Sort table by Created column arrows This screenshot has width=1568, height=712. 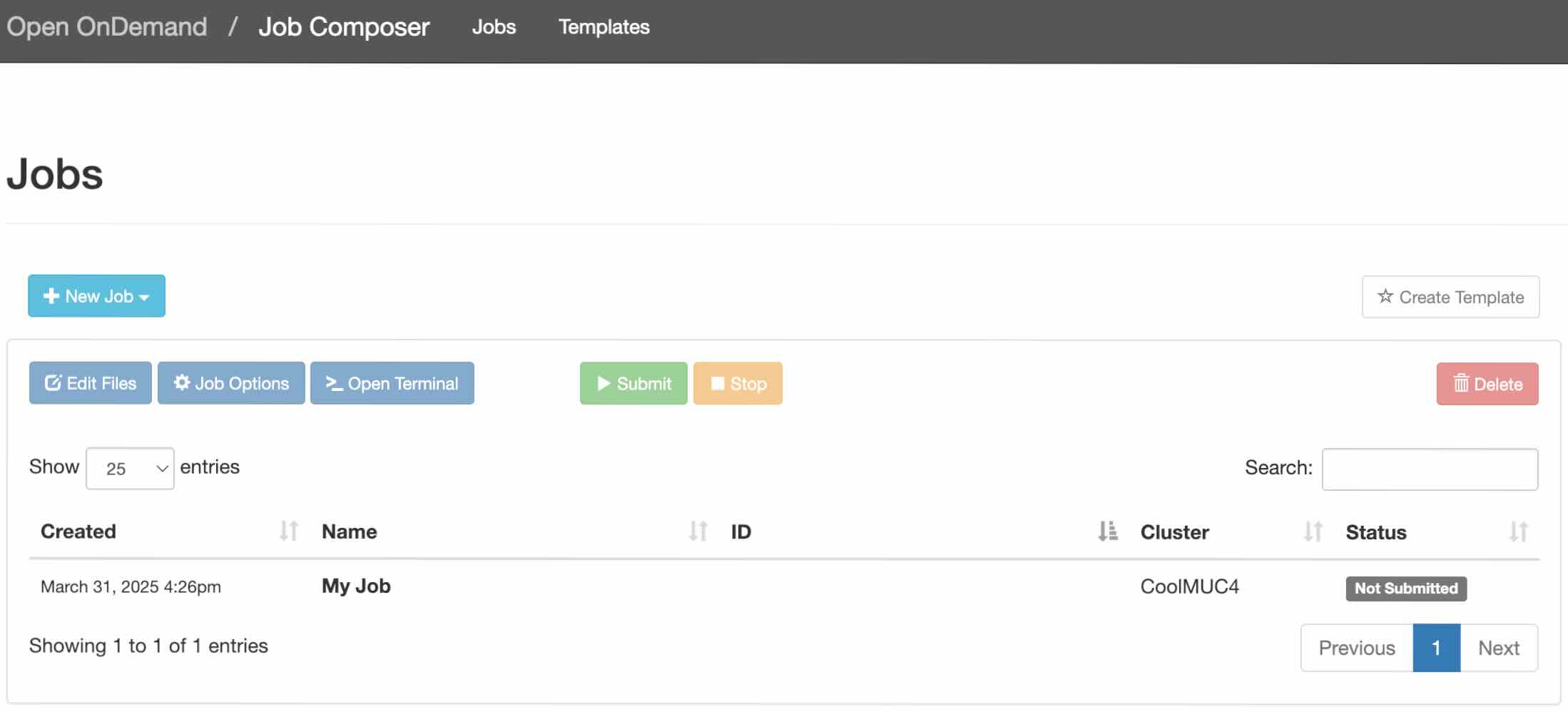289,532
